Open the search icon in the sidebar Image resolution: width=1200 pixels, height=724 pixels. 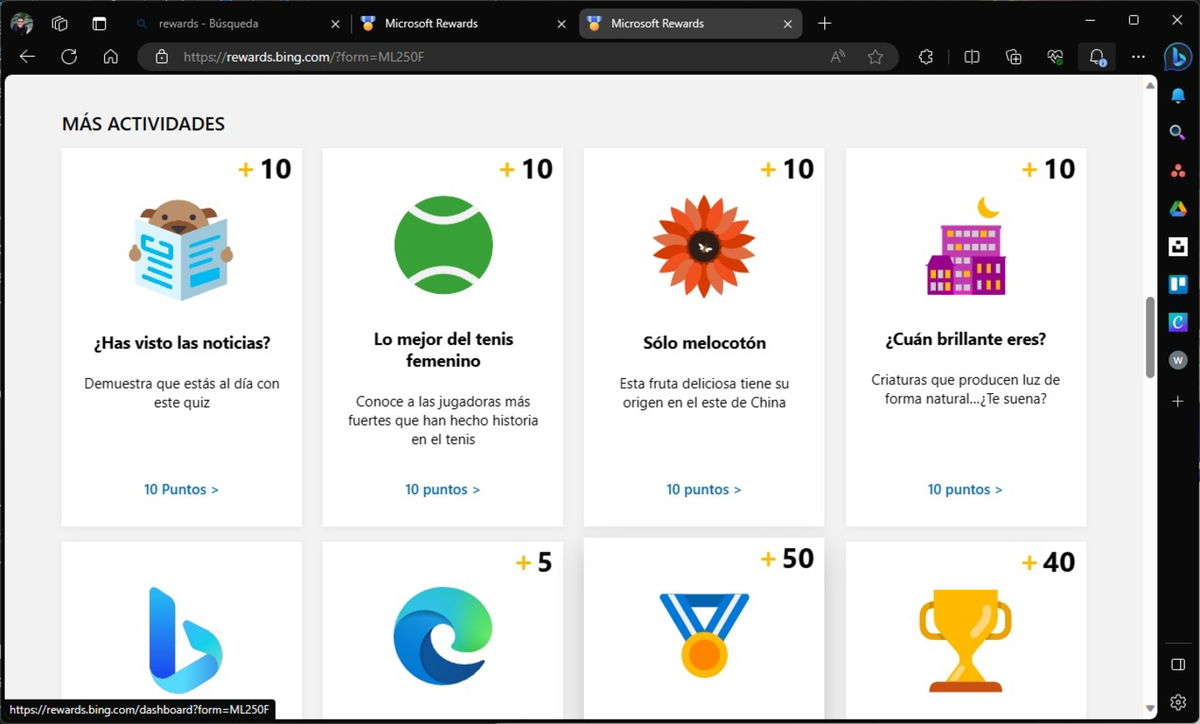click(1177, 132)
